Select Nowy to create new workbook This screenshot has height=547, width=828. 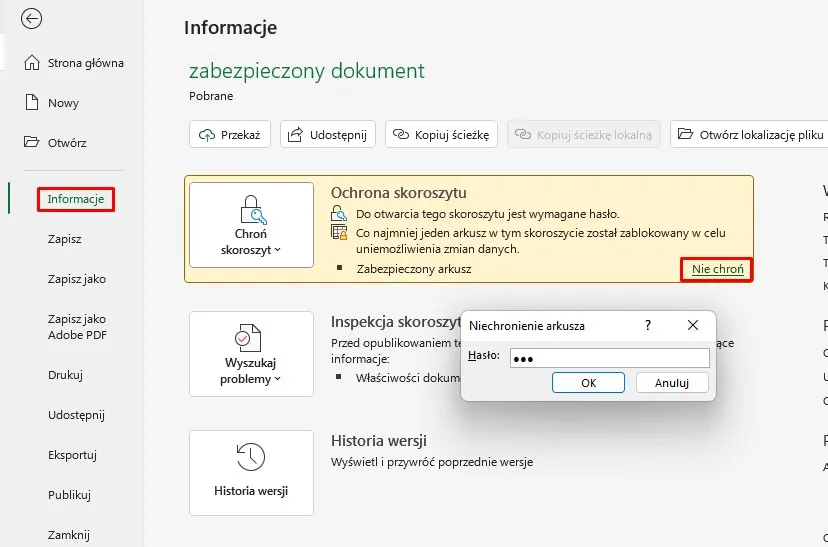pos(62,103)
